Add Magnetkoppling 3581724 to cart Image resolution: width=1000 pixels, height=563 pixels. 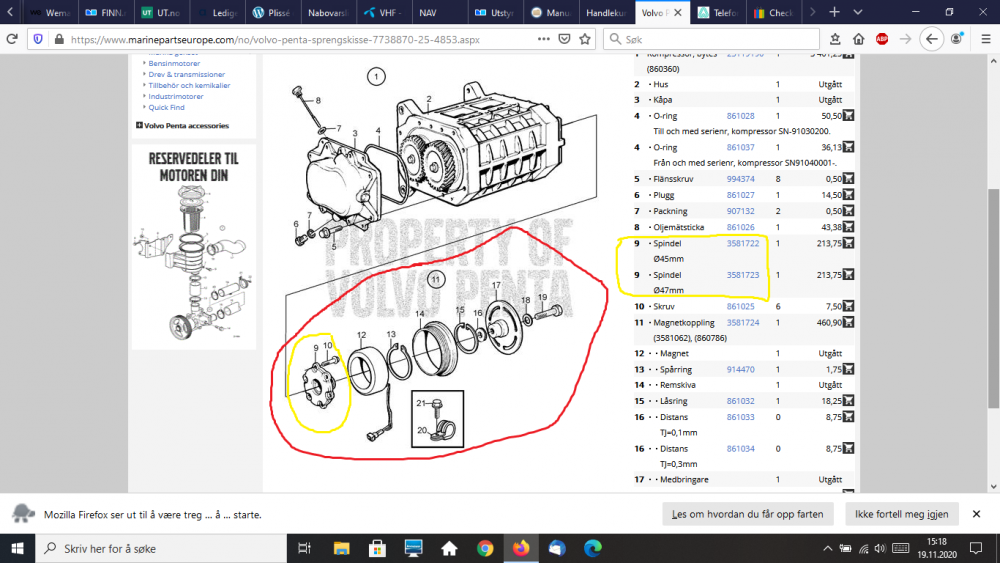(848, 322)
